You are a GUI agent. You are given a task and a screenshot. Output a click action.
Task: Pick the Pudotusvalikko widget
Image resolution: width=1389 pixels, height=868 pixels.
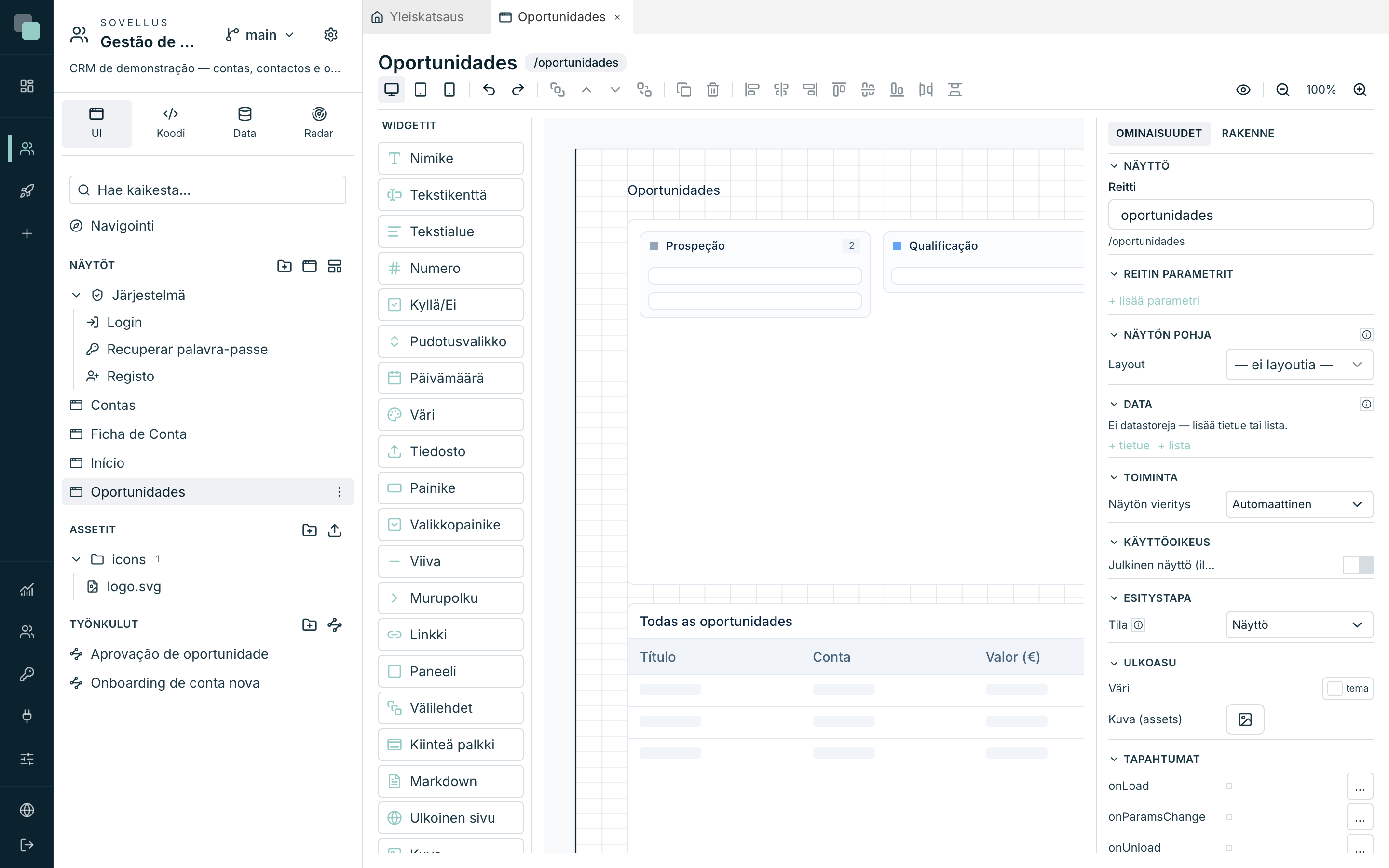point(450,341)
